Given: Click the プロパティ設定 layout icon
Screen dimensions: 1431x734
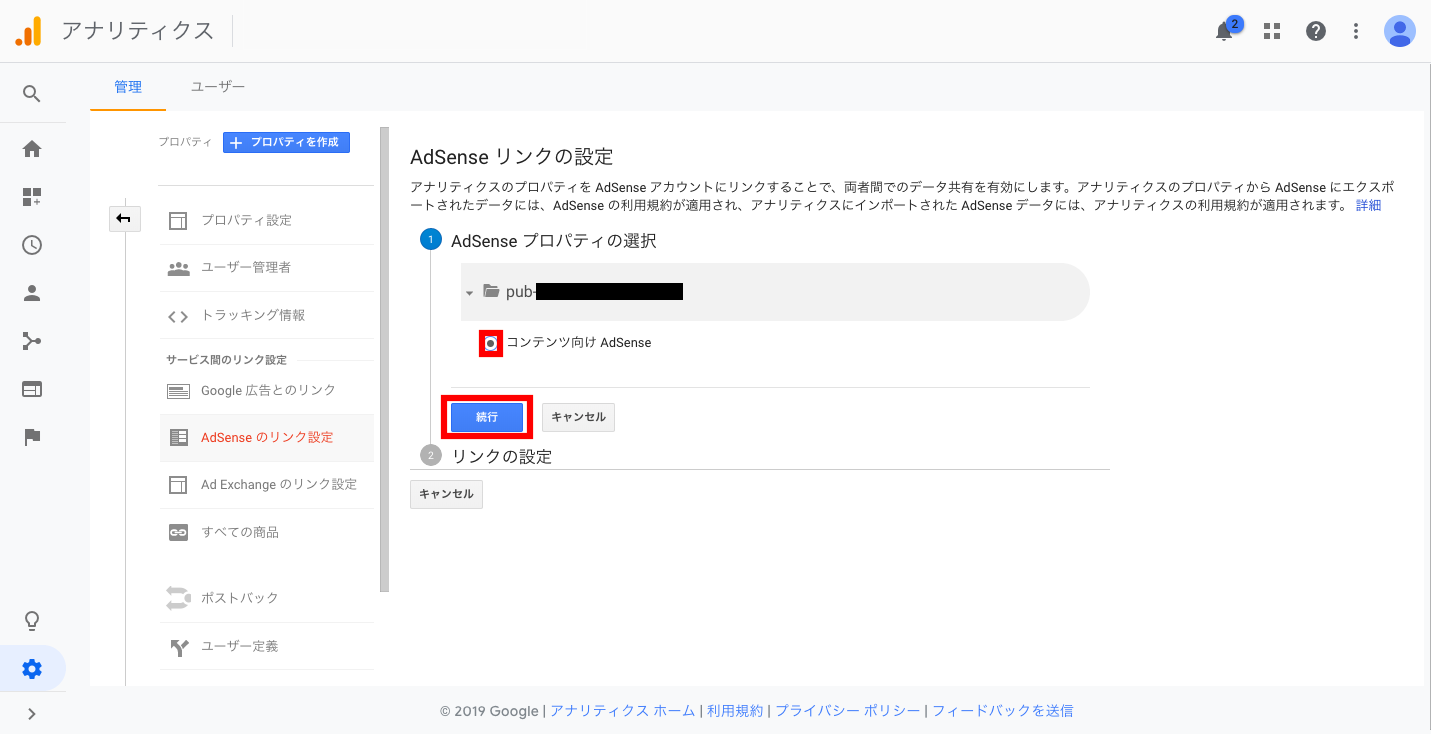Looking at the screenshot, I should [178, 221].
